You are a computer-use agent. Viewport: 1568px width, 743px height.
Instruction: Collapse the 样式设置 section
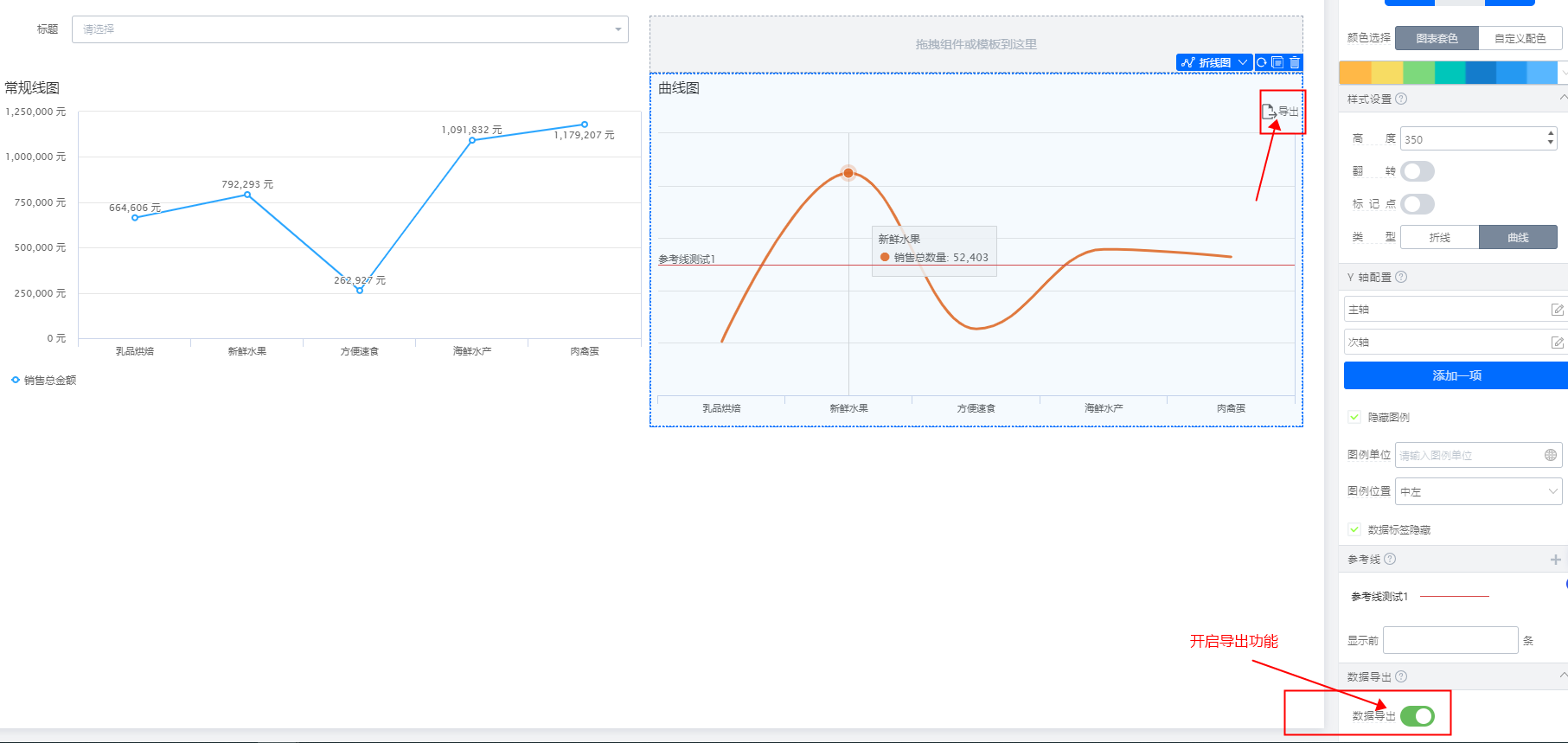pyautogui.click(x=1563, y=99)
